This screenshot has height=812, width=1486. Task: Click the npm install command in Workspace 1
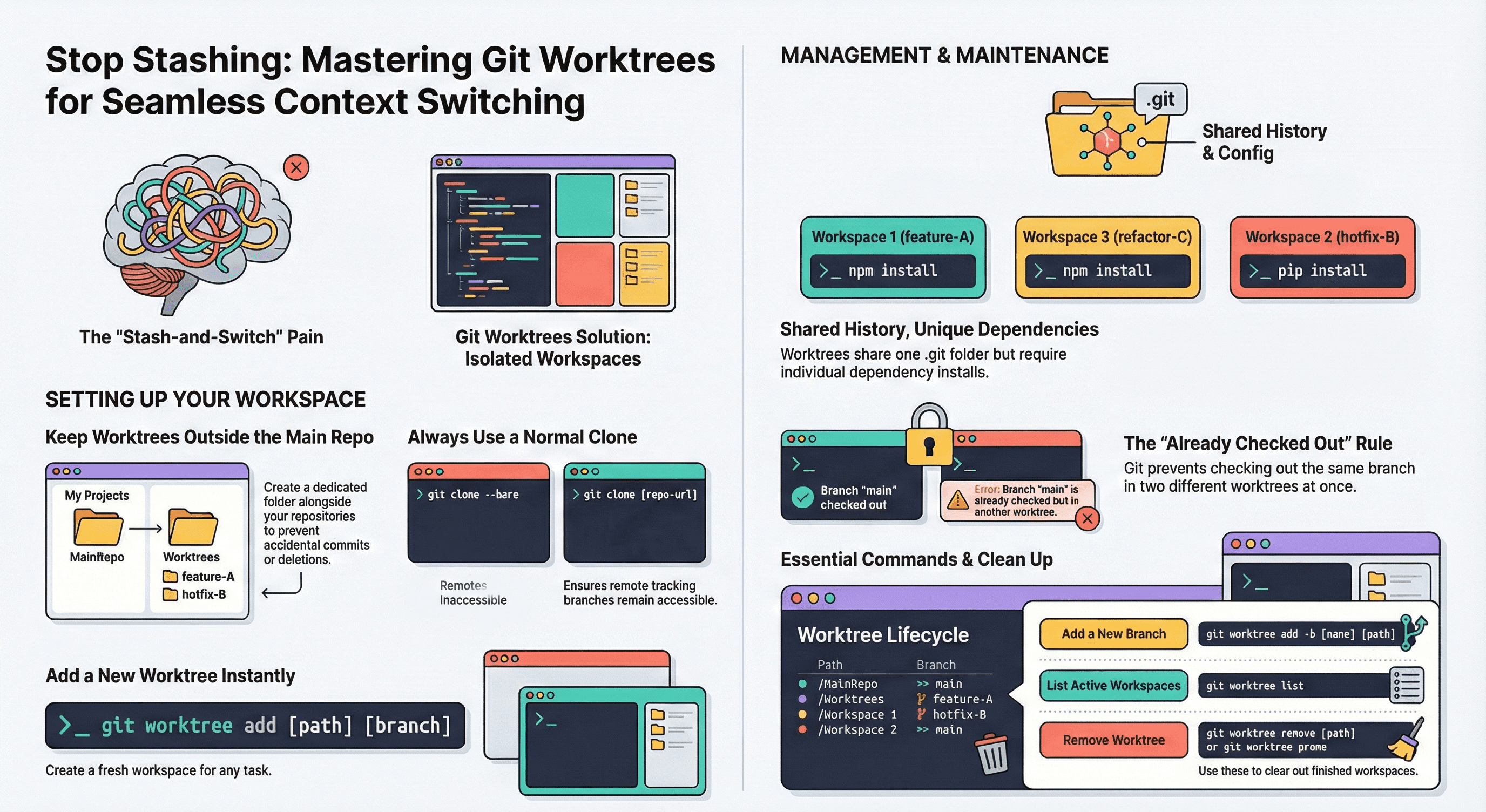tap(893, 270)
